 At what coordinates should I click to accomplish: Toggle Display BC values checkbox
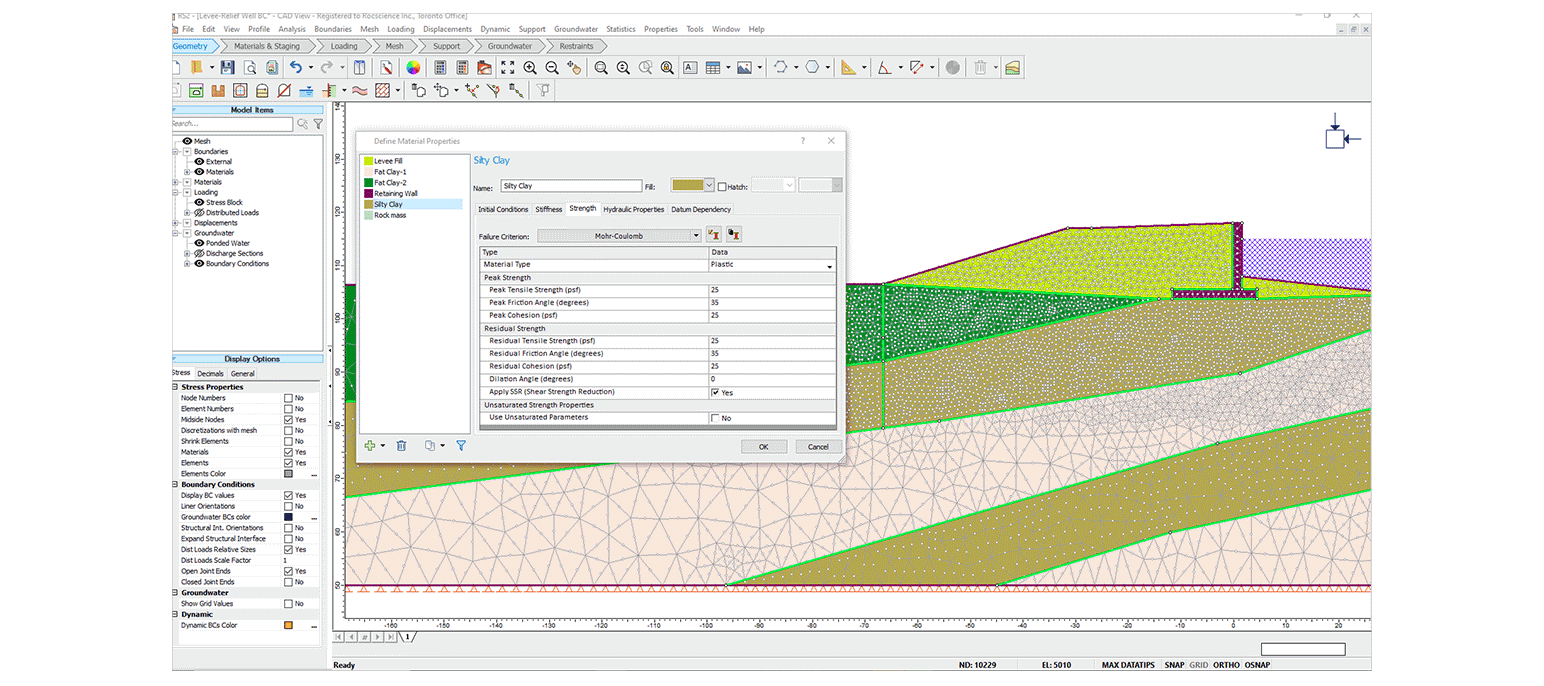[x=288, y=495]
